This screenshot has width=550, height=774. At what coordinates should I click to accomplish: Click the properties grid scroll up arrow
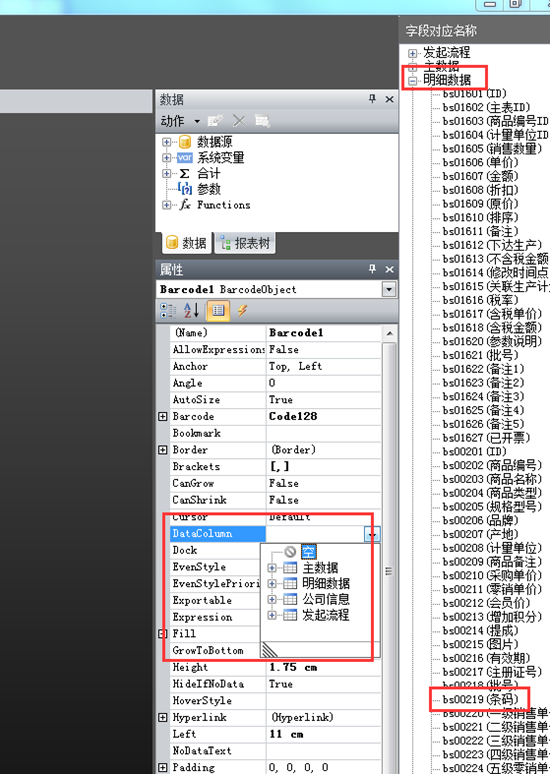point(389,334)
